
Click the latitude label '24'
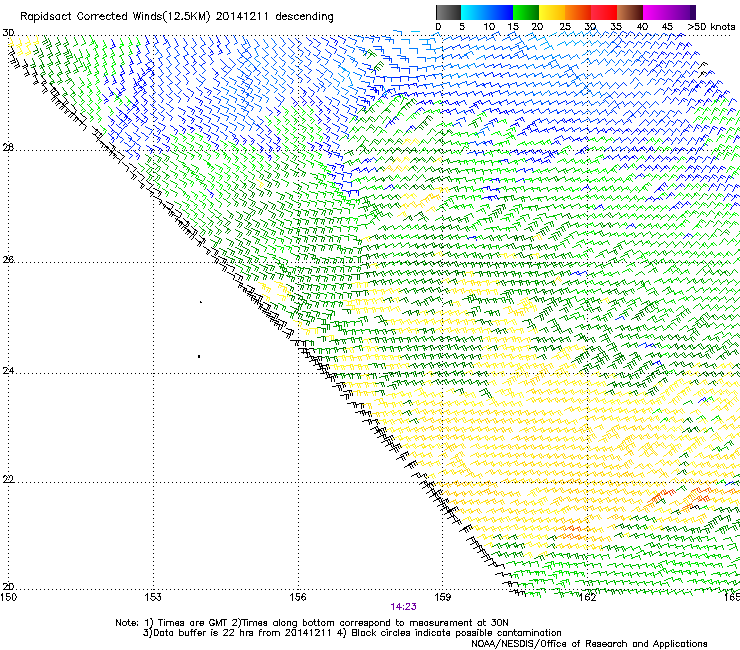tap(8, 371)
